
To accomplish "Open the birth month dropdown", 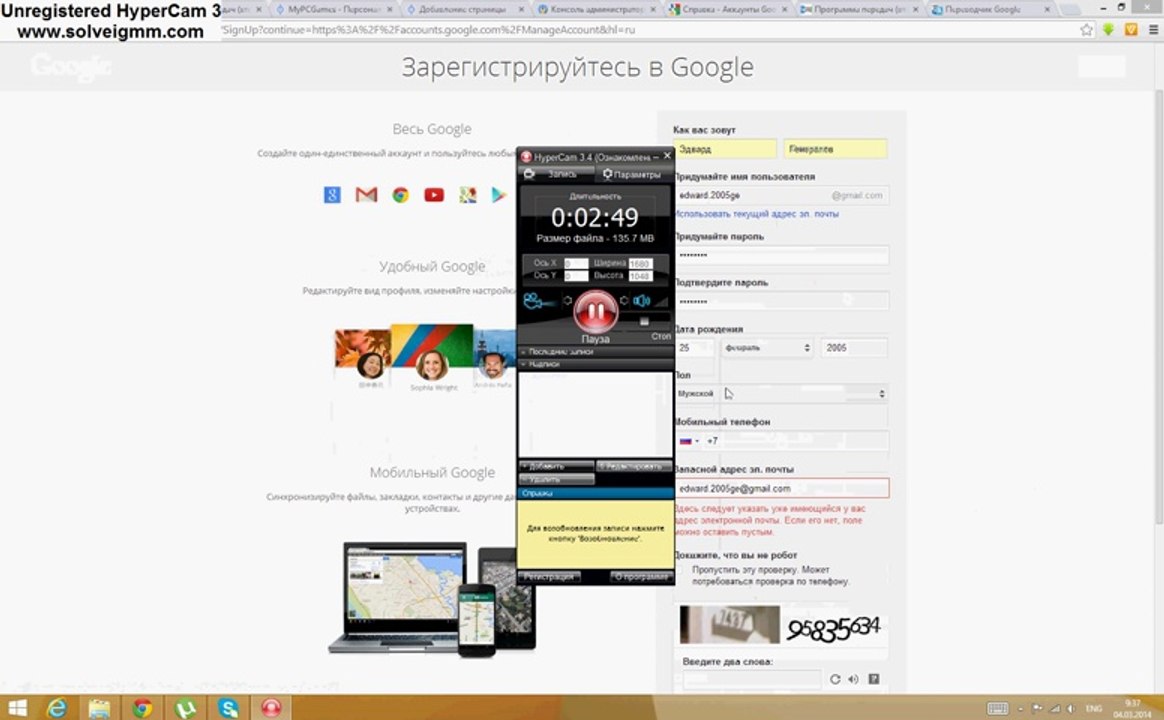I will click(x=768, y=347).
